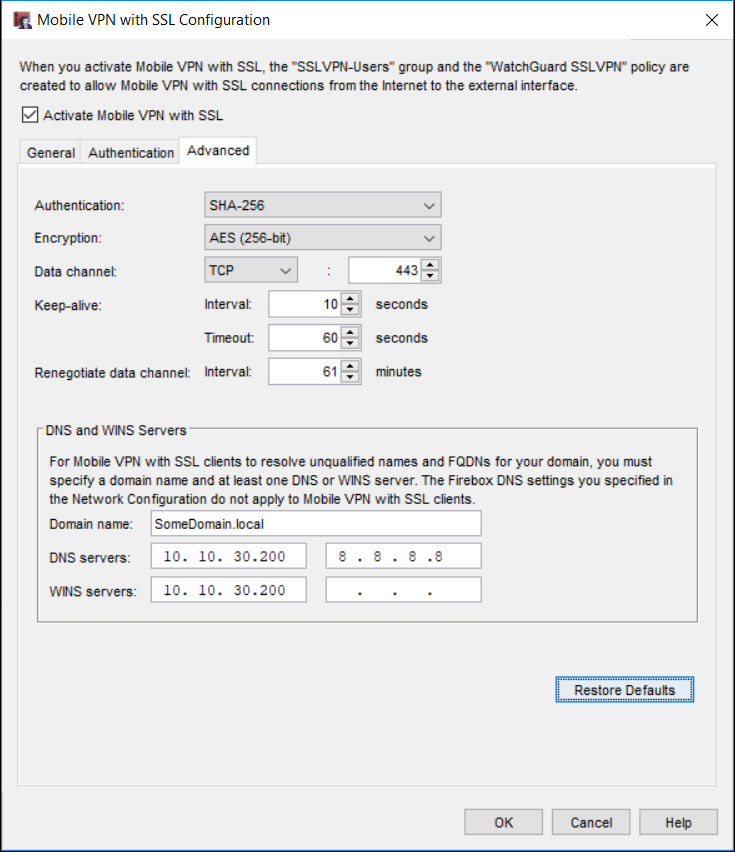The height and width of the screenshot is (852, 735).
Task: Increase the Renegotiate data channel interval
Action: point(351,366)
